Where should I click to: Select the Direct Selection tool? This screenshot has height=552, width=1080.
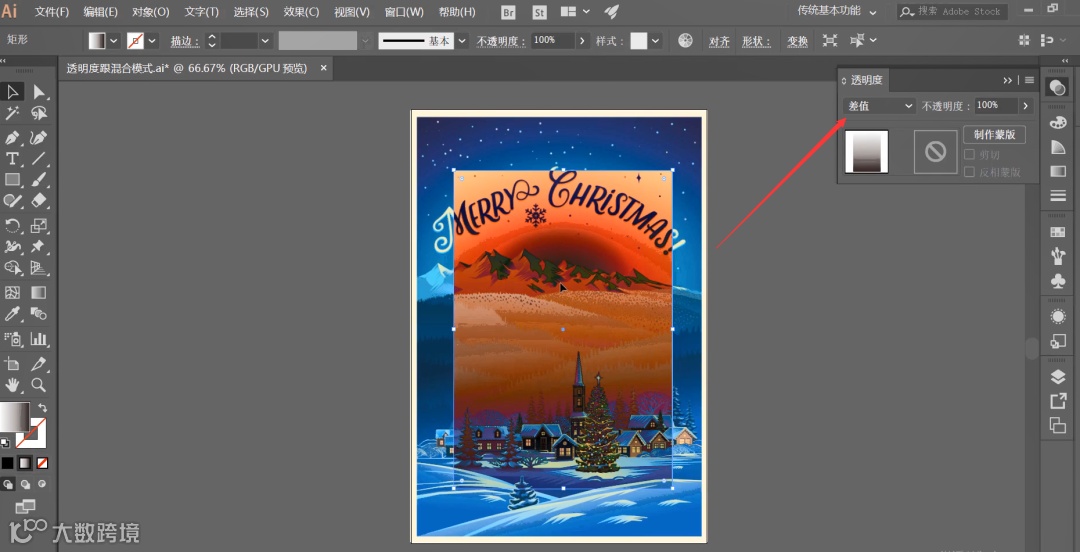pos(39,92)
